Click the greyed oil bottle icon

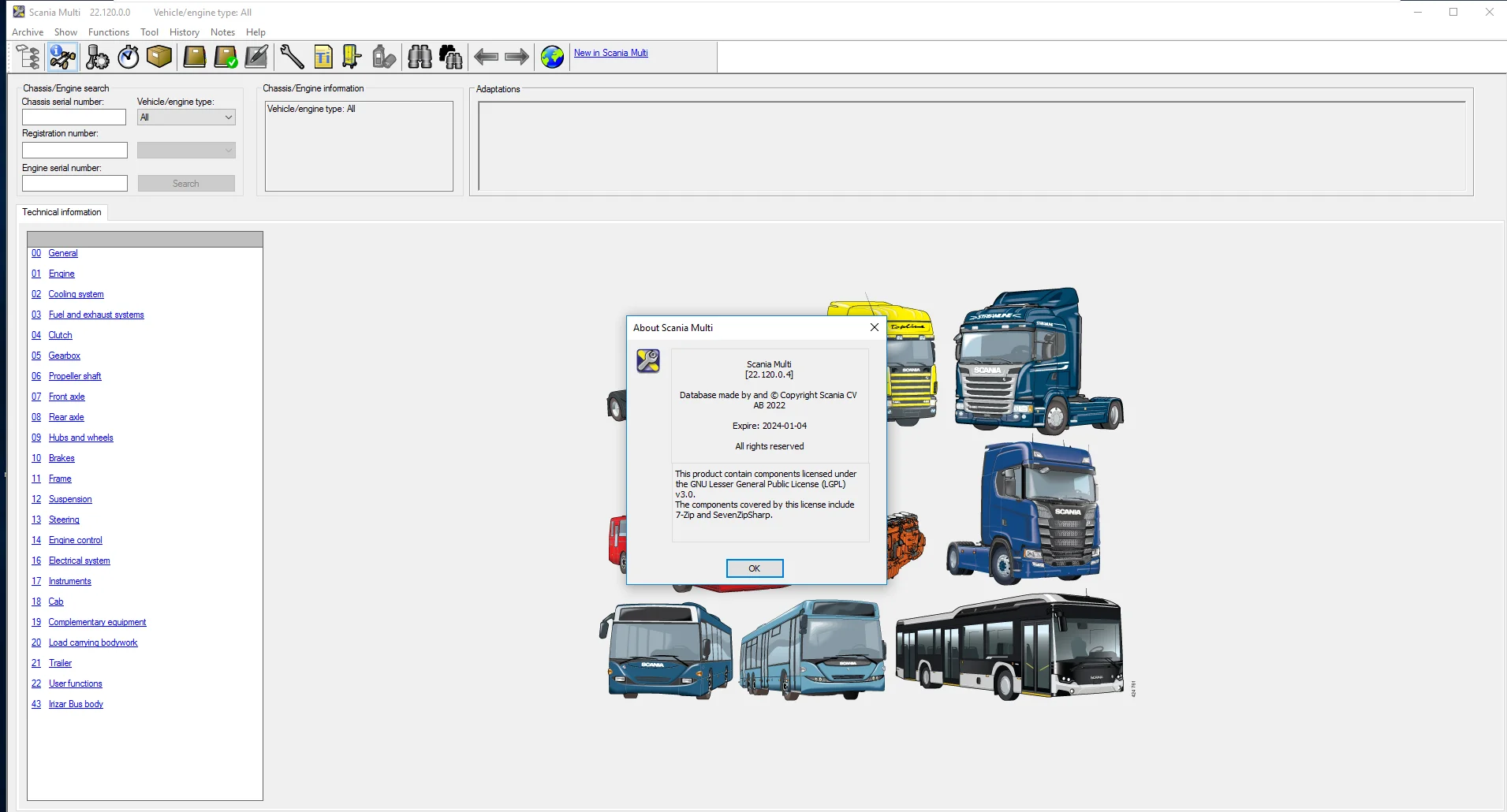(384, 57)
